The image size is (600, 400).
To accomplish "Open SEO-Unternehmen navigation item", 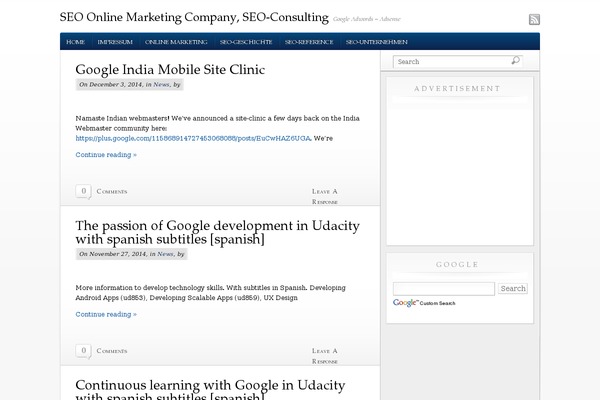I will pyautogui.click(x=377, y=42).
